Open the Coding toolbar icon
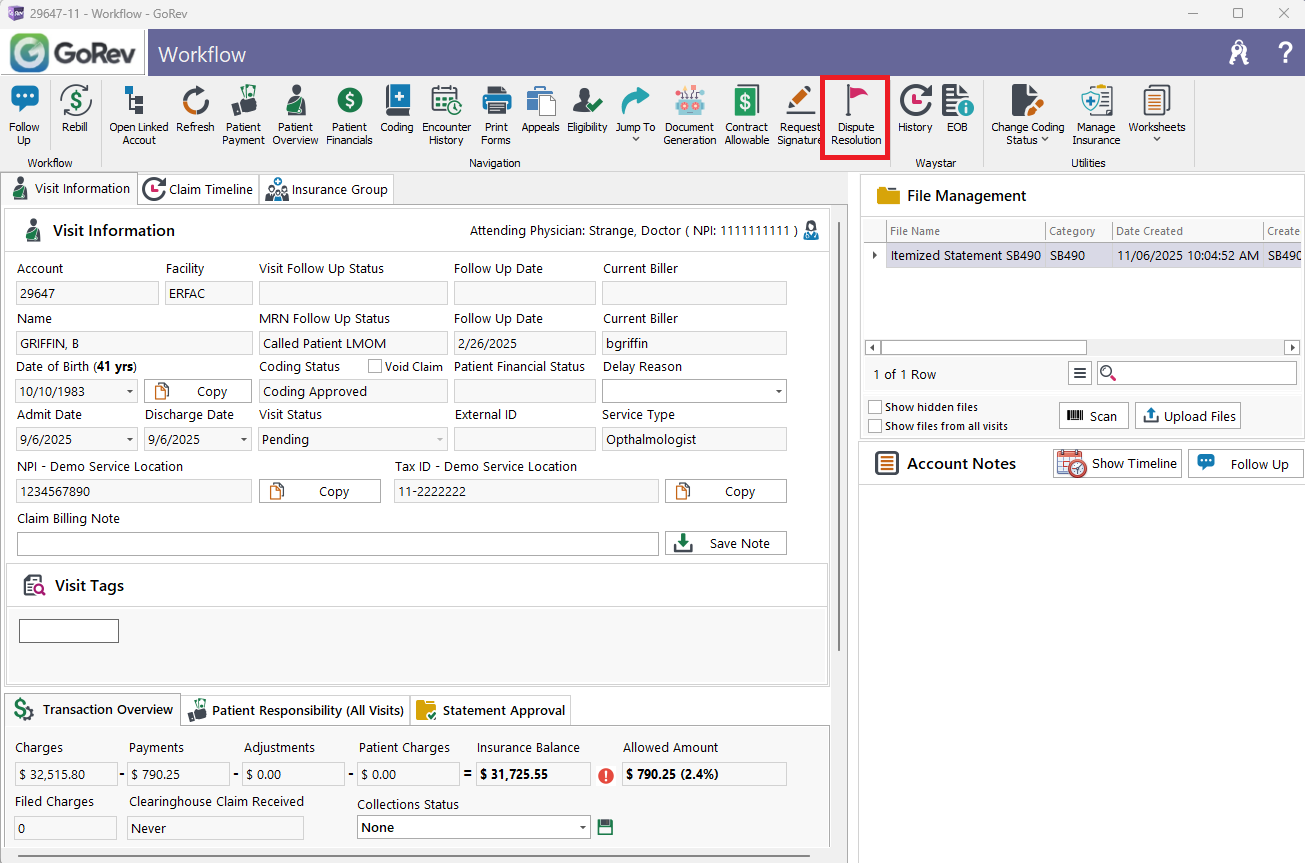This screenshot has width=1305, height=863. click(x=397, y=109)
